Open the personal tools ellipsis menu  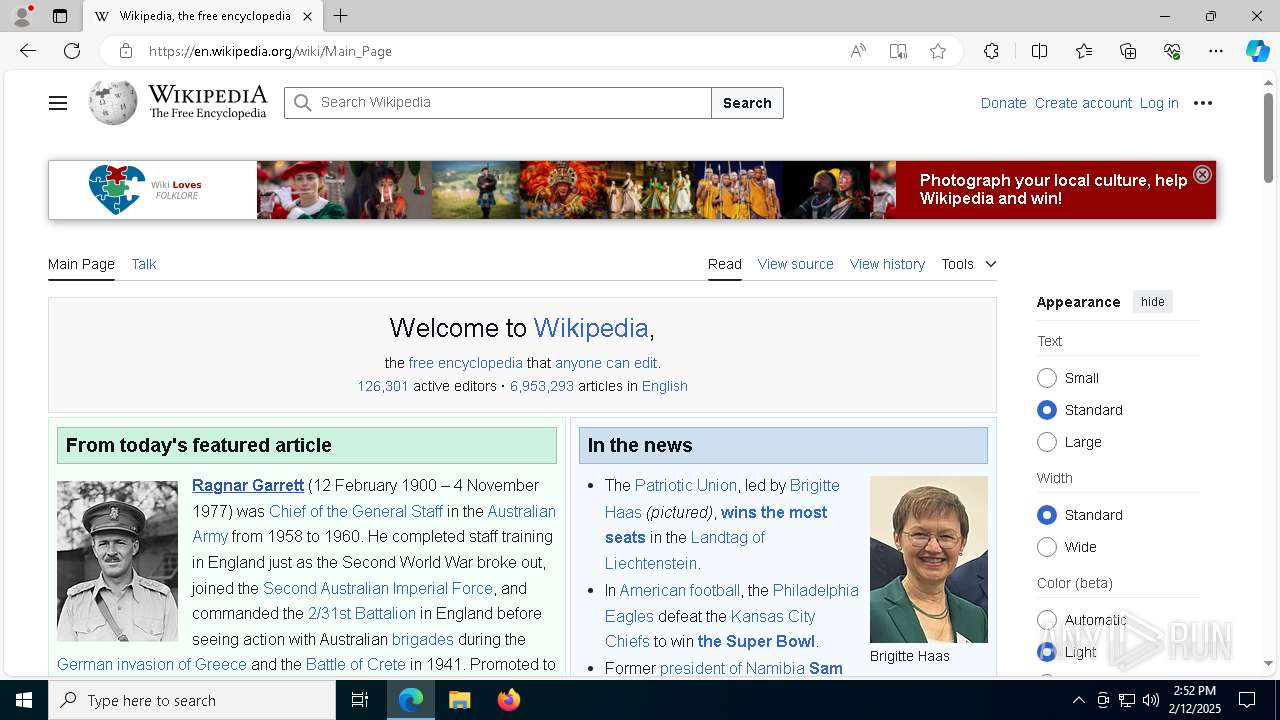tap(1203, 103)
